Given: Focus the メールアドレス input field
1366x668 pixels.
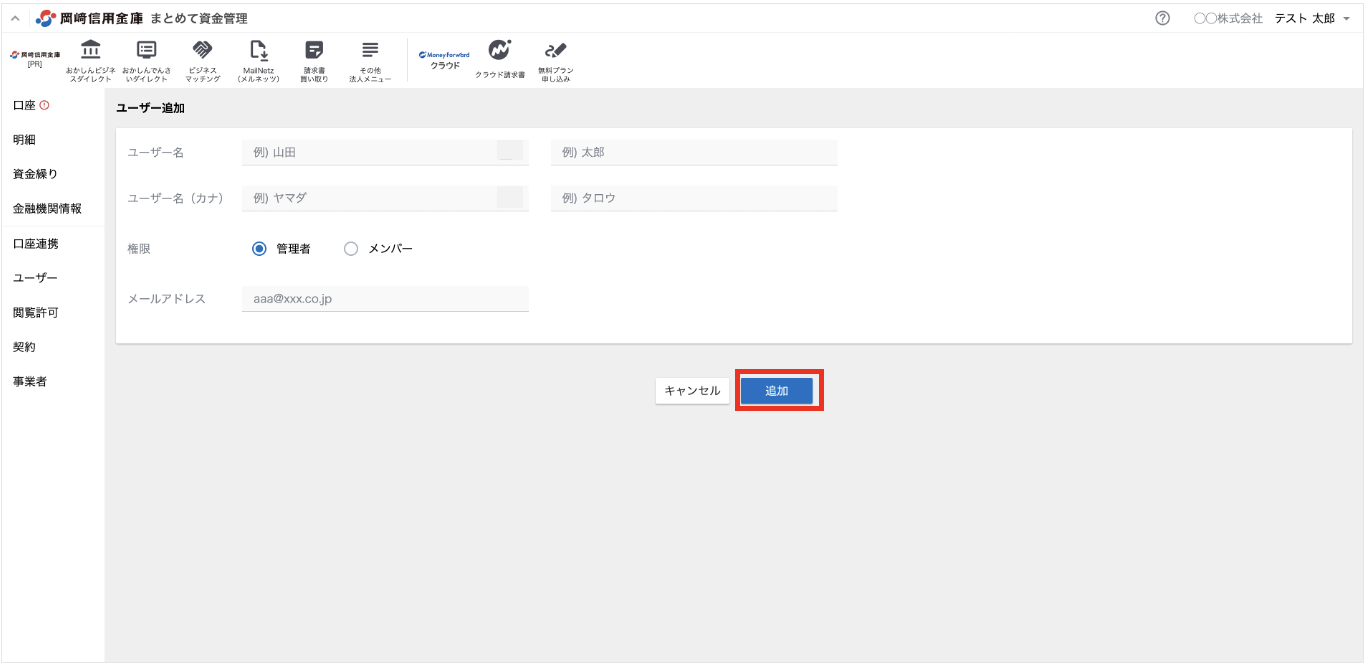Looking at the screenshot, I should 385,298.
